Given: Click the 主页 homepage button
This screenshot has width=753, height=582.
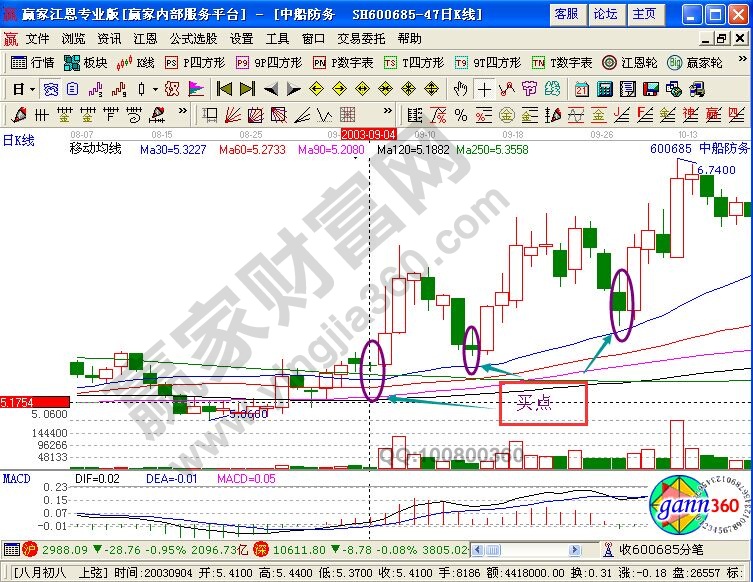Looking at the screenshot, I should tap(645, 14).
